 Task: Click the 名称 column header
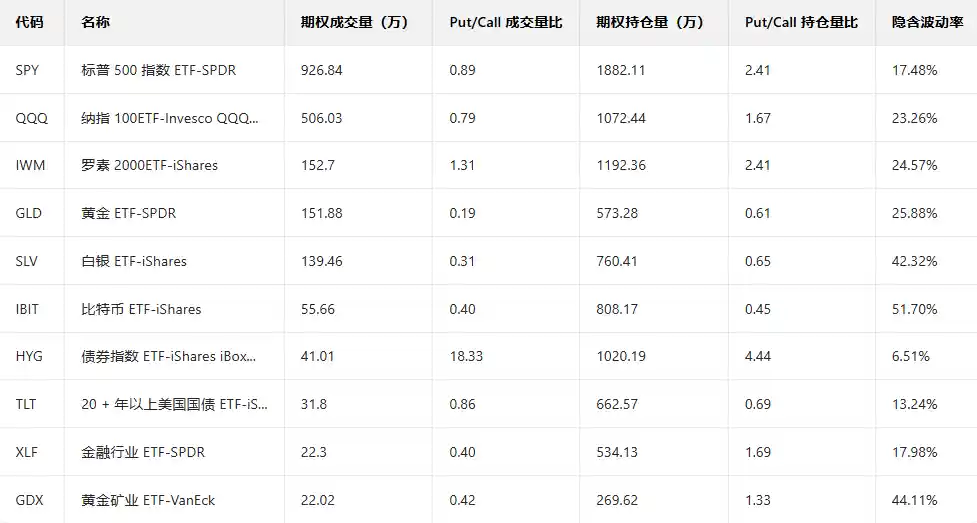96,22
